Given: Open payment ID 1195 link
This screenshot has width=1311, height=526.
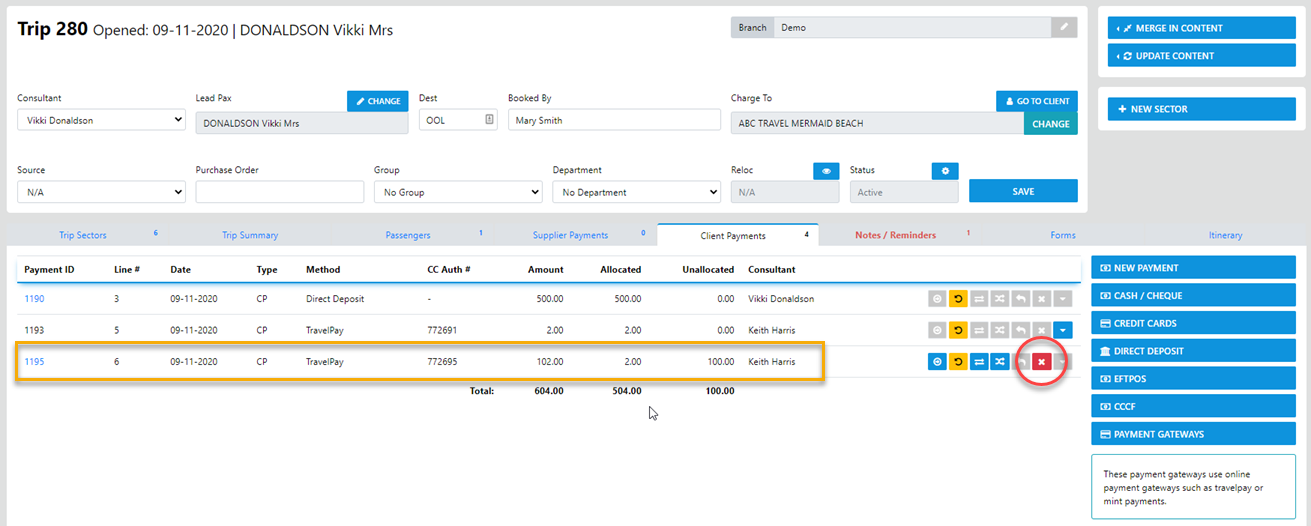Looking at the screenshot, I should 34,362.
